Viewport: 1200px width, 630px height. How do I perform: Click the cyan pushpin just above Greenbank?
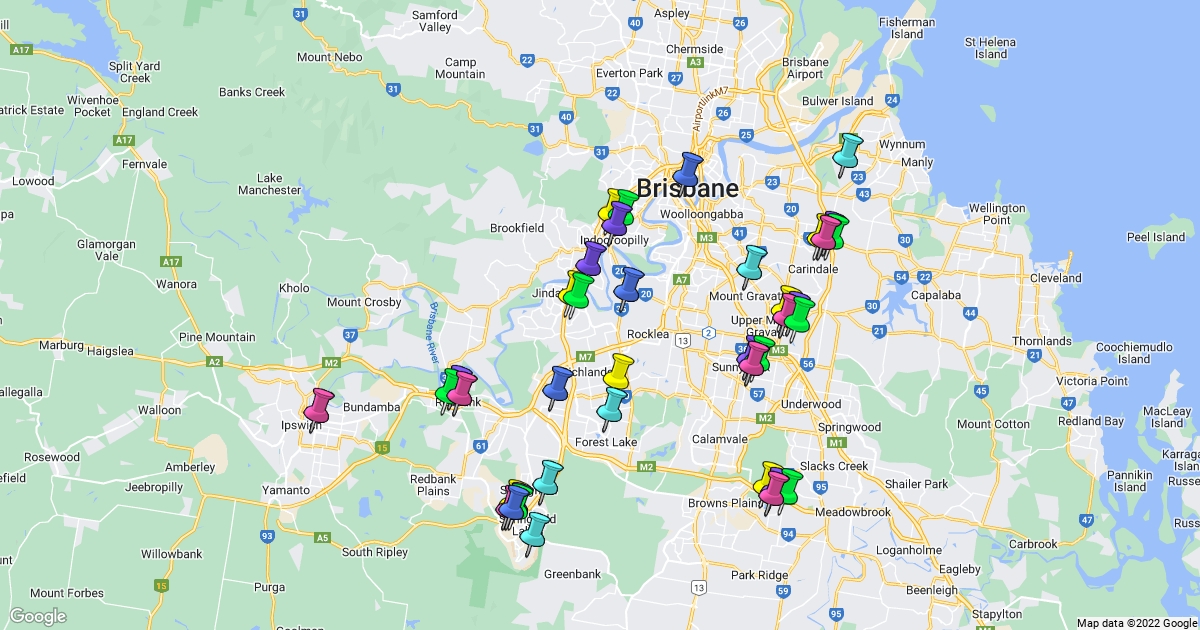(536, 529)
